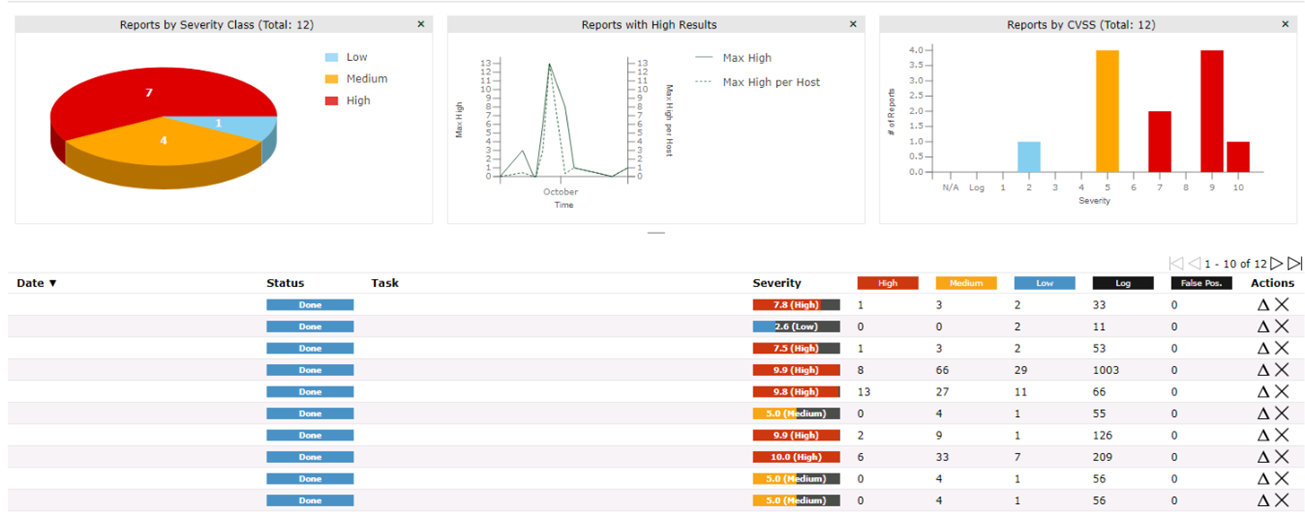Viewport: 1305px width, 512px height.
Task: Click the '1 - 10 of 12' pagination text
Action: tap(1235, 264)
